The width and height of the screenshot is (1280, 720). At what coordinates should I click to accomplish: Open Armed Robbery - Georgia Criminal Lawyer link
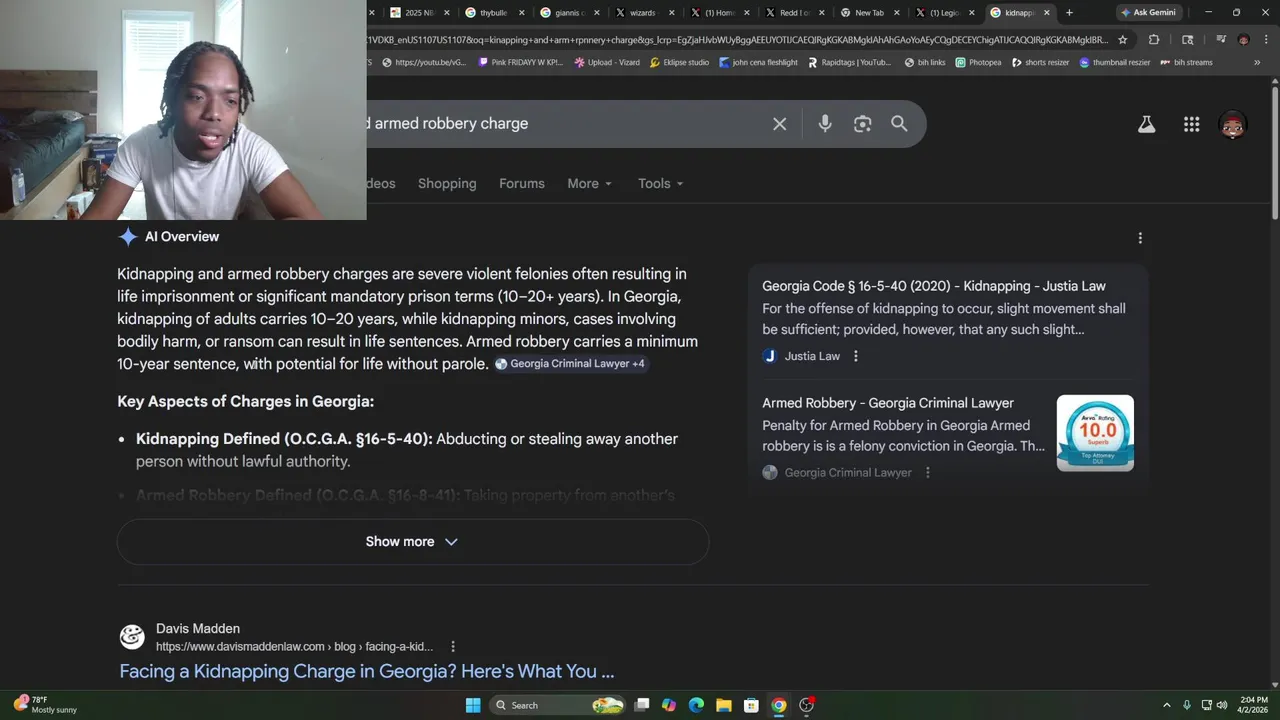coord(888,403)
